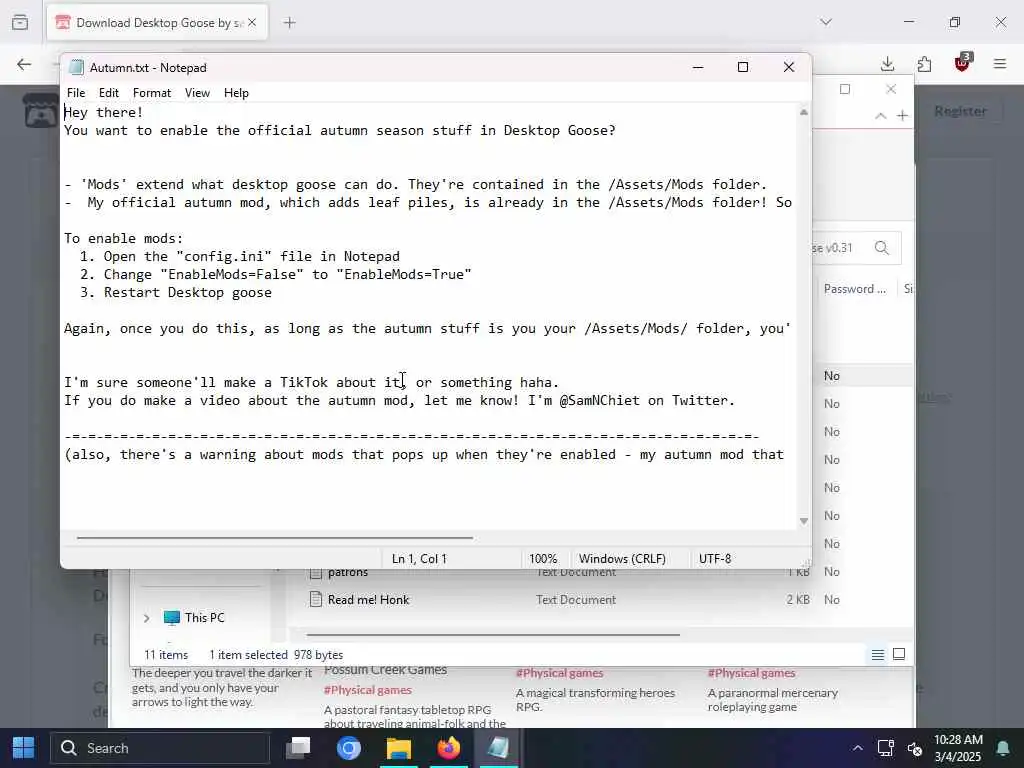The height and width of the screenshot is (768, 1024).
Task: Click the first #Physical games tag link
Action: 368,690
